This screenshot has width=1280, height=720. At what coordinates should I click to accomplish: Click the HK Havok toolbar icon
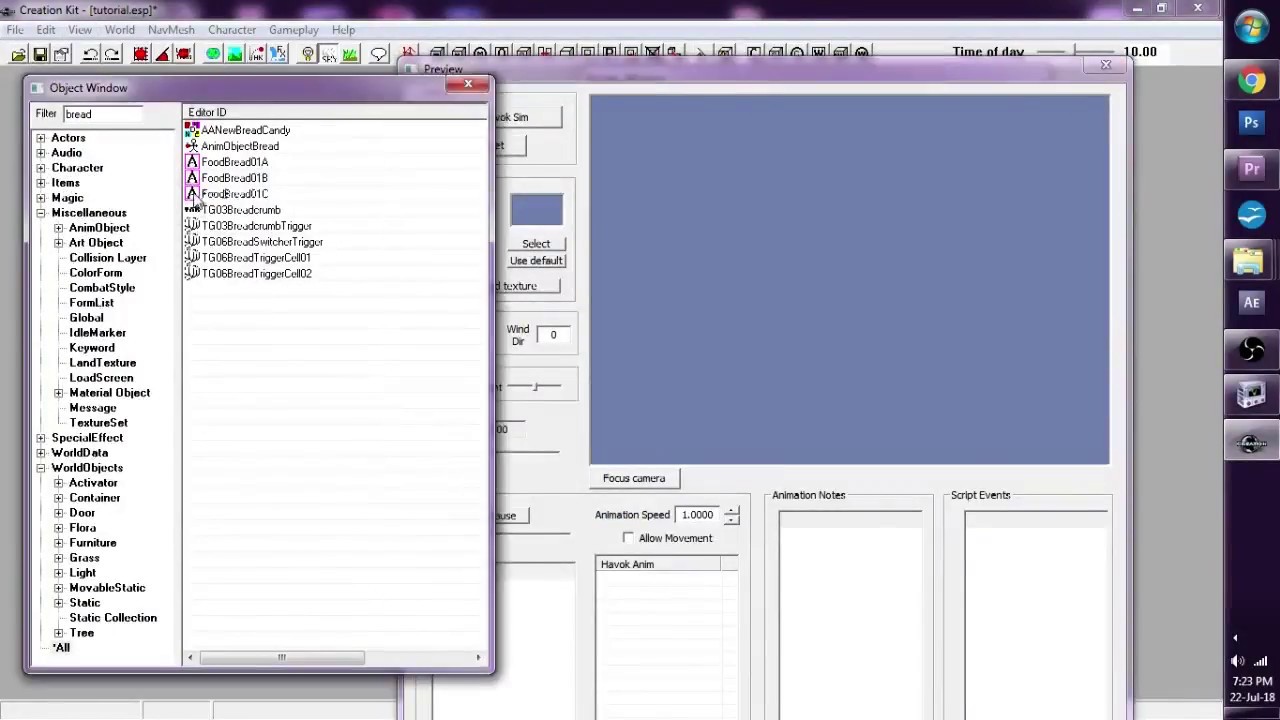click(257, 54)
